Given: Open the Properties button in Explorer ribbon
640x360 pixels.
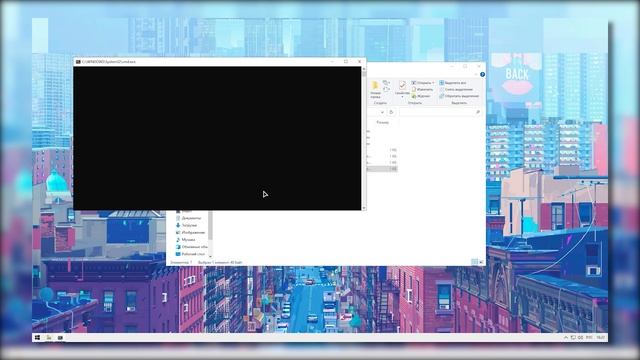Looking at the screenshot, I should 402,89.
